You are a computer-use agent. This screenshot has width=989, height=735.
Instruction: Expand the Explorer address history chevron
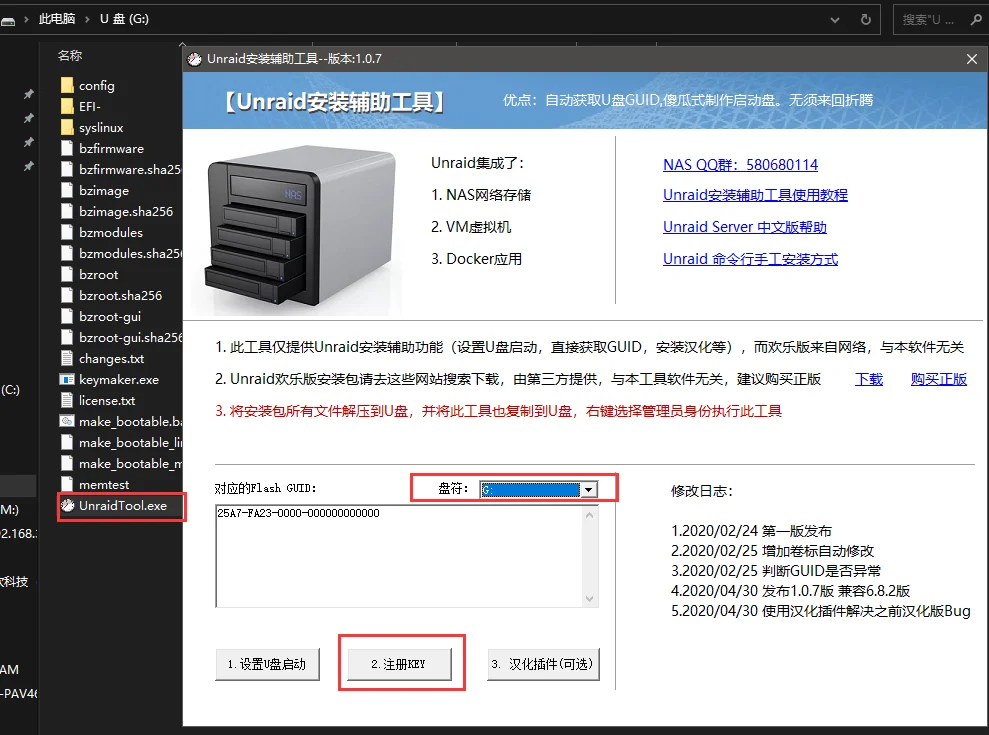(x=835, y=20)
